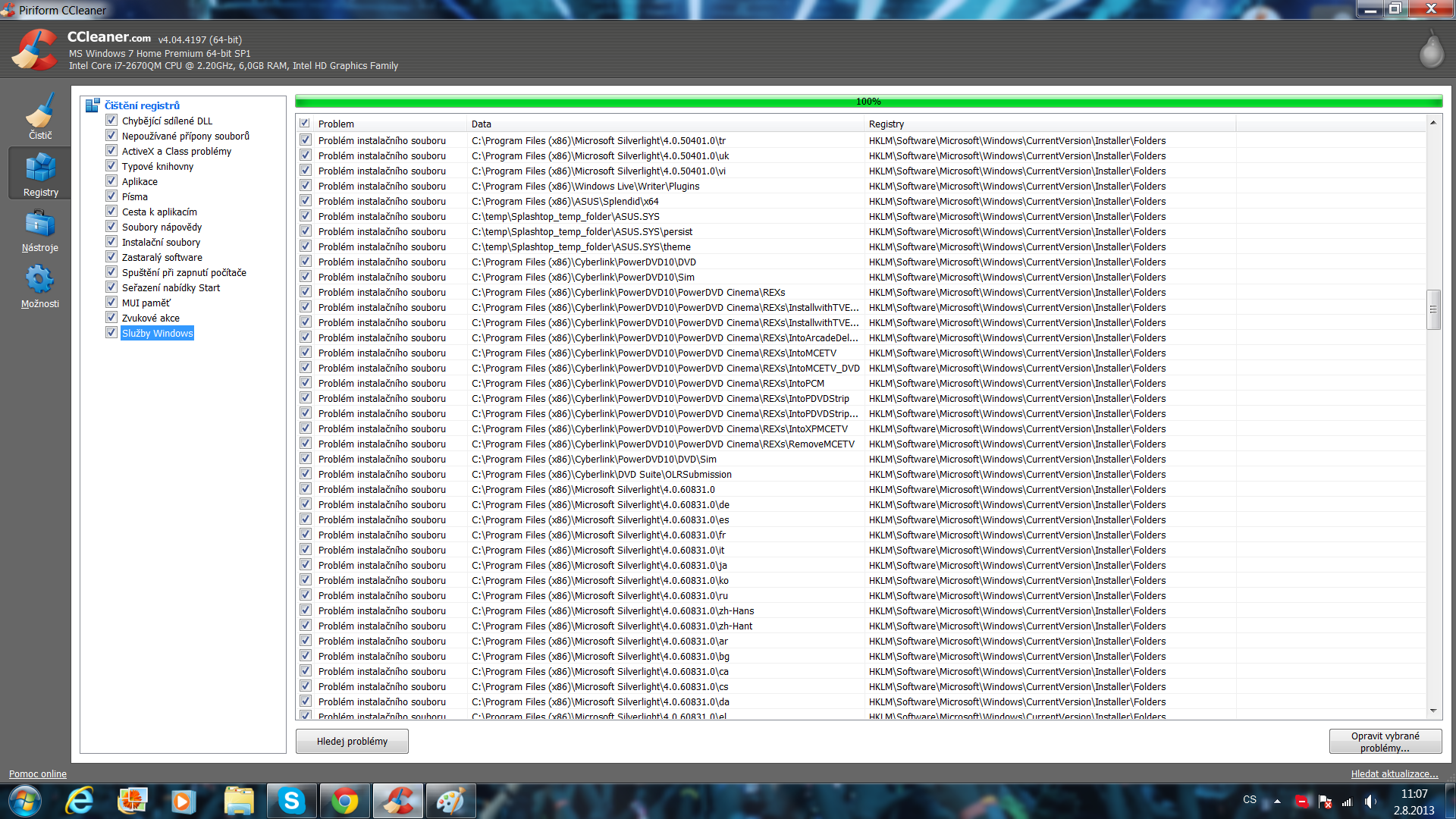Uncheck Zastaralý software option
Screen dimensions: 1456x819
pyautogui.click(x=111, y=257)
